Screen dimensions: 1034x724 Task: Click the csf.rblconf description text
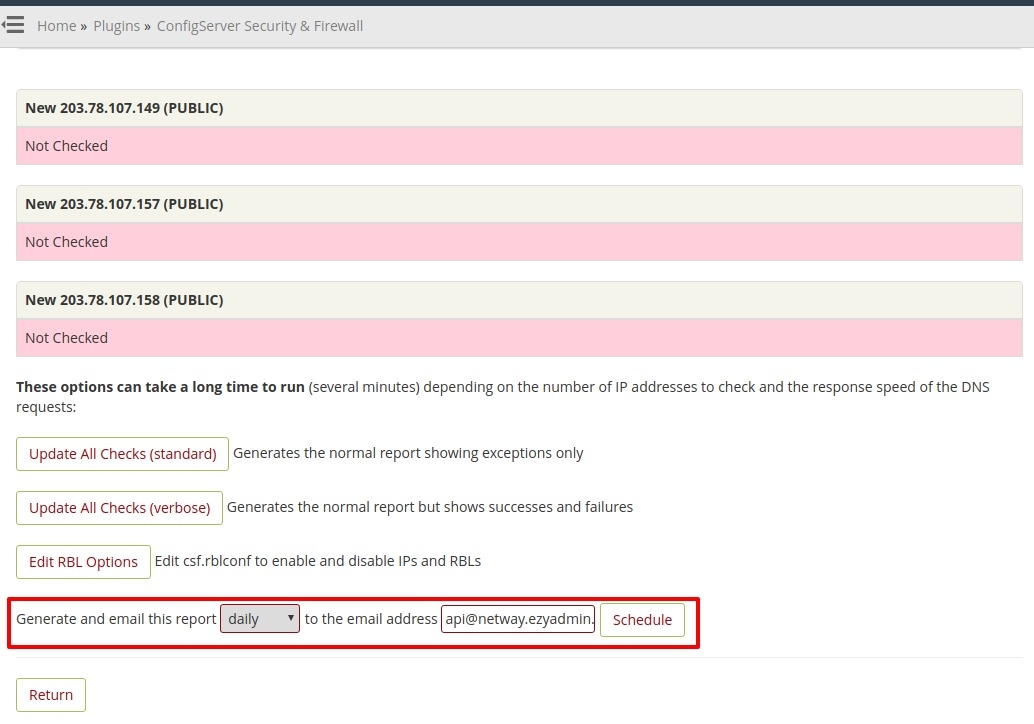tap(318, 561)
